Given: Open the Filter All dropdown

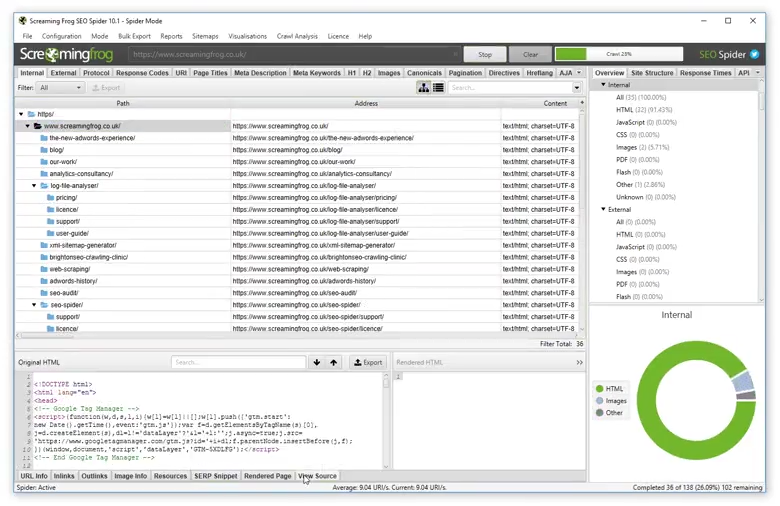Looking at the screenshot, I should click(61, 88).
